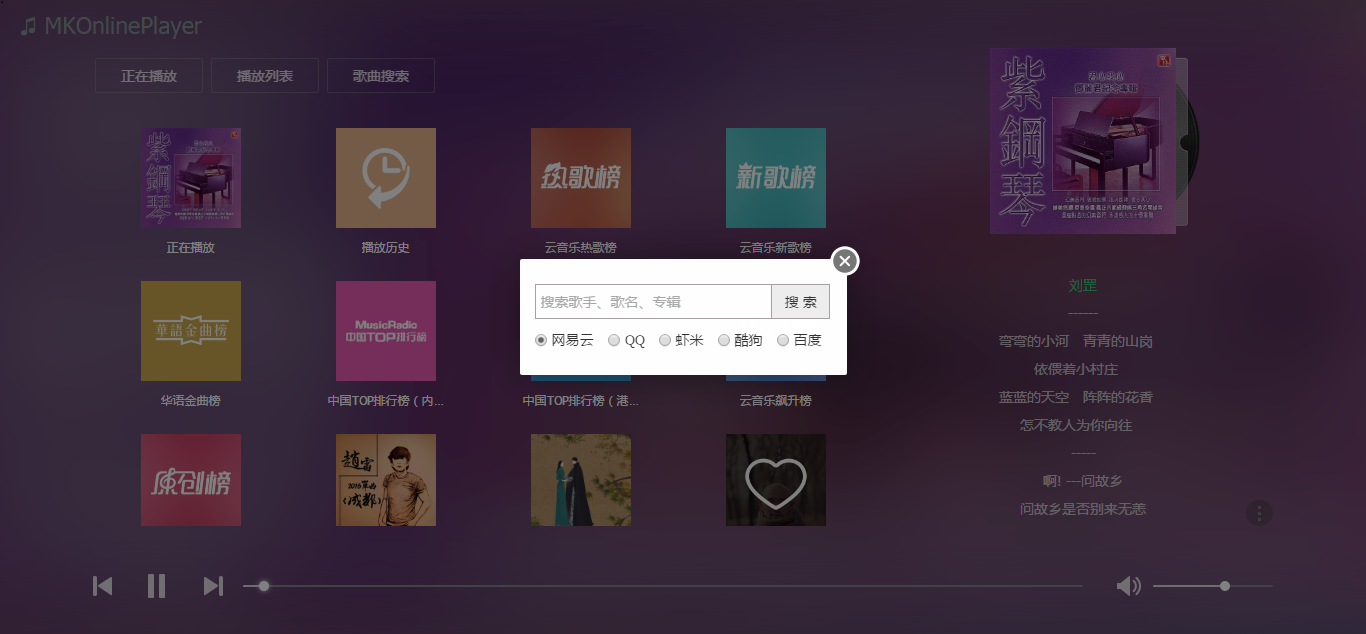Focus the 搜索歌手、歌名、专辑 input field

click(x=653, y=302)
